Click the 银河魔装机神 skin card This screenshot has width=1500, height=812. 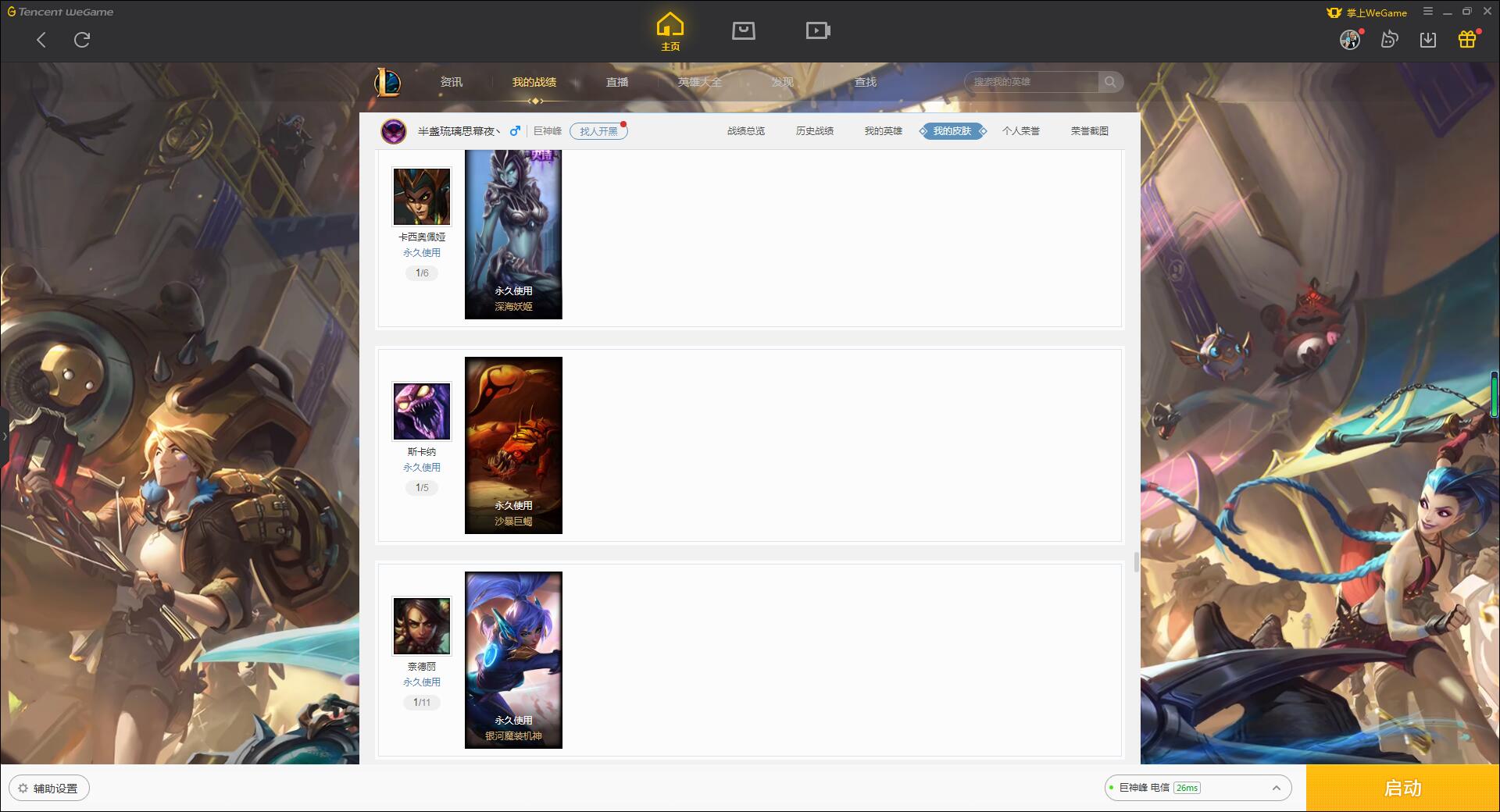(x=513, y=660)
